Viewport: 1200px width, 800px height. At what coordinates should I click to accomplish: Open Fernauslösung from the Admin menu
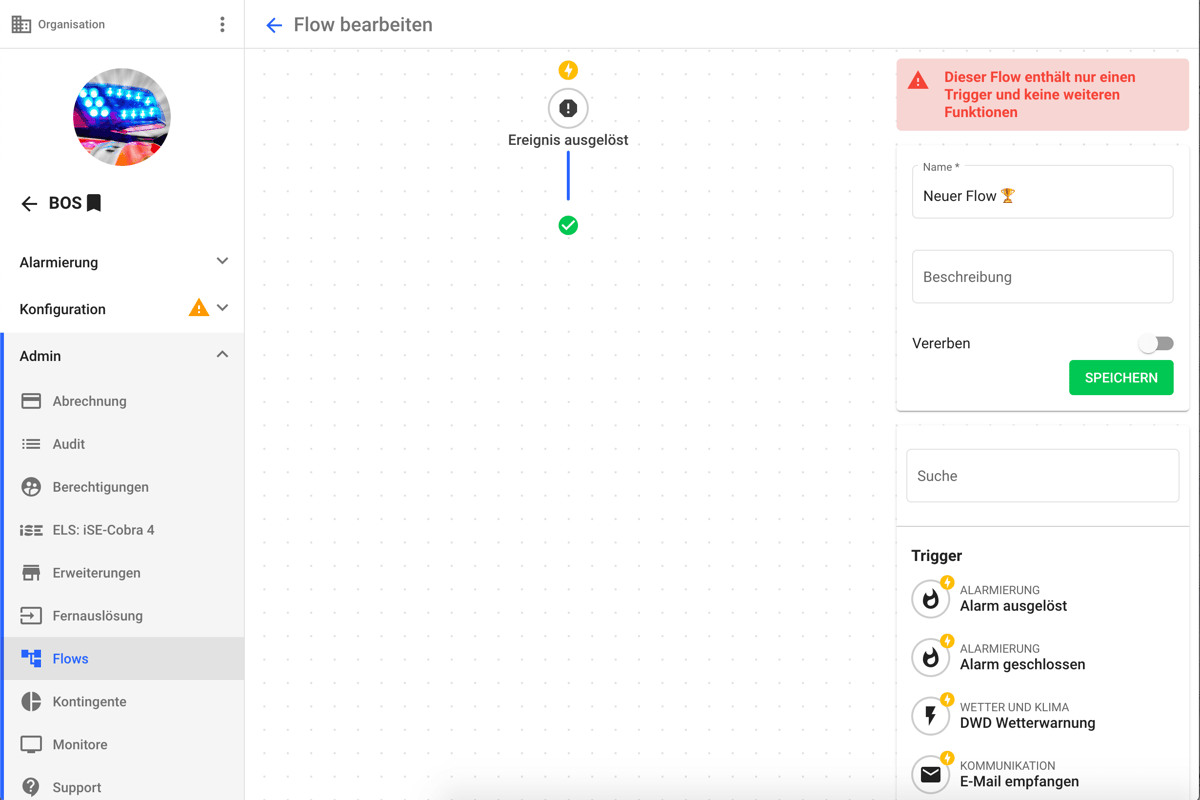pyautogui.click(x=122, y=616)
